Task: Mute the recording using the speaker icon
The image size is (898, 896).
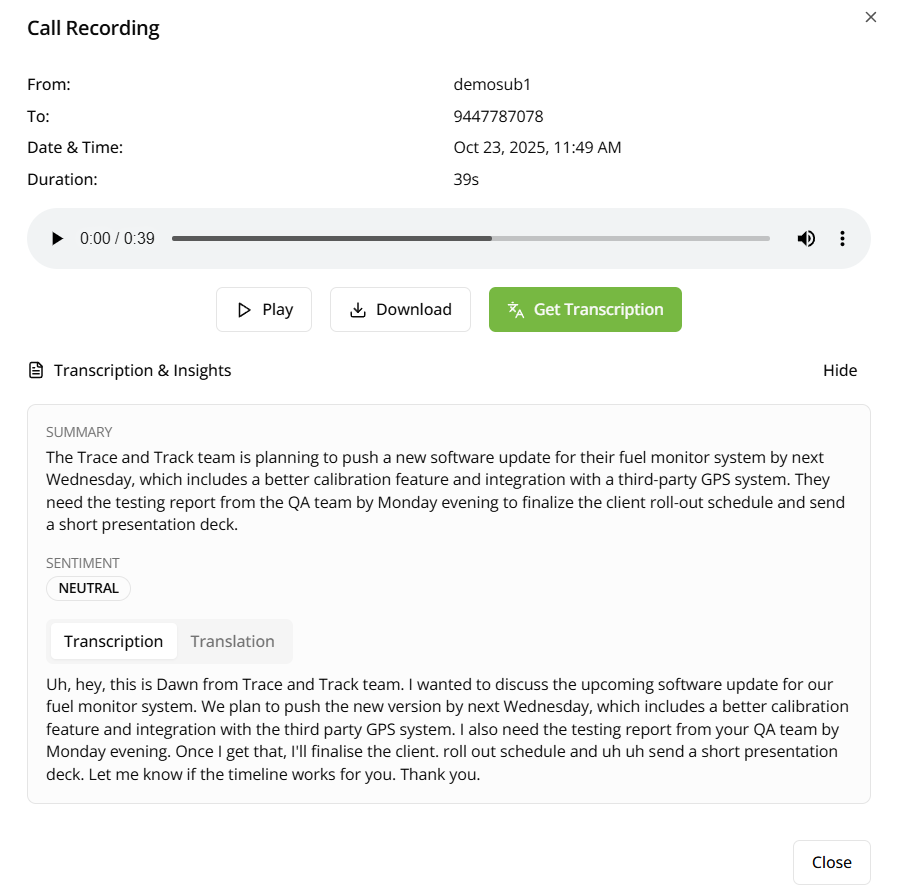Action: [x=806, y=239]
